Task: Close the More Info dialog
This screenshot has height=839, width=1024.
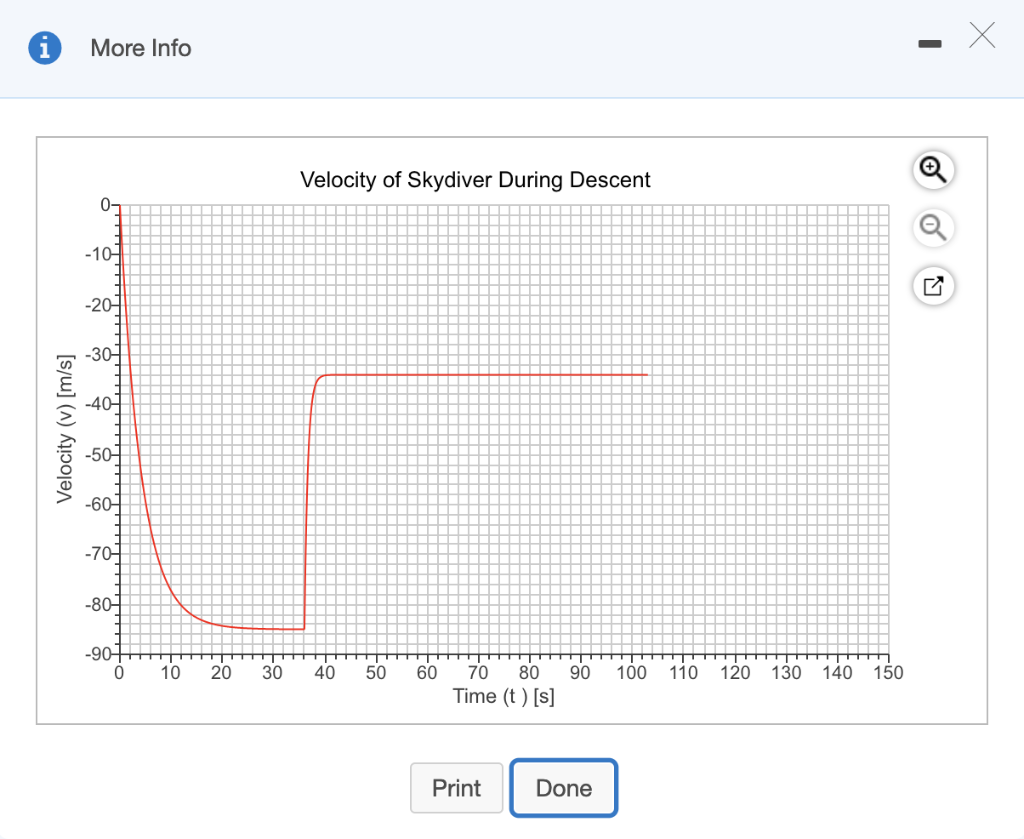Action: (982, 35)
